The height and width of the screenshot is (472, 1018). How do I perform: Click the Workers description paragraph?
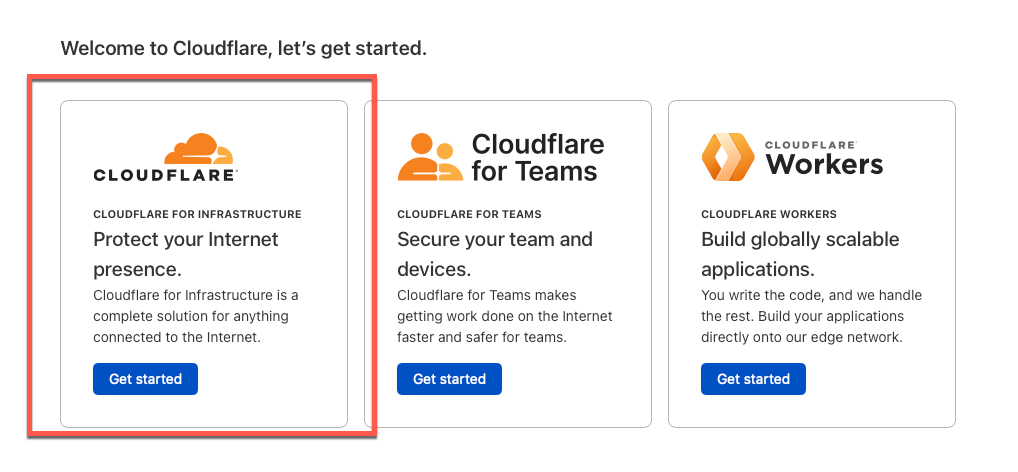tap(812, 316)
